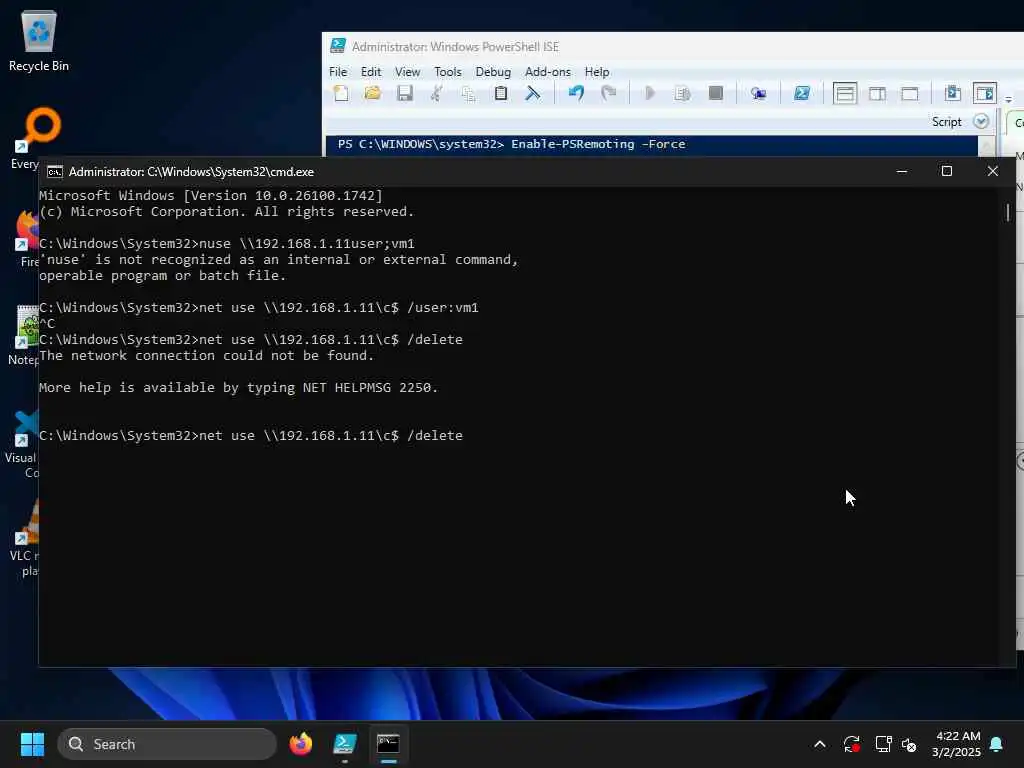Click Redo arrow in PowerShell ISE toolbar
This screenshot has width=1024, height=768.
coord(608,93)
